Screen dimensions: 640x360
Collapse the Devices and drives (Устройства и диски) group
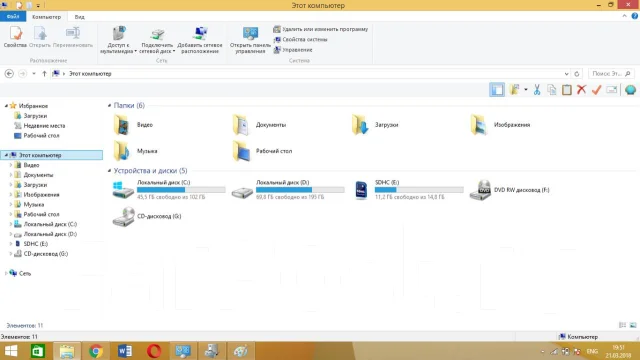click(109, 171)
